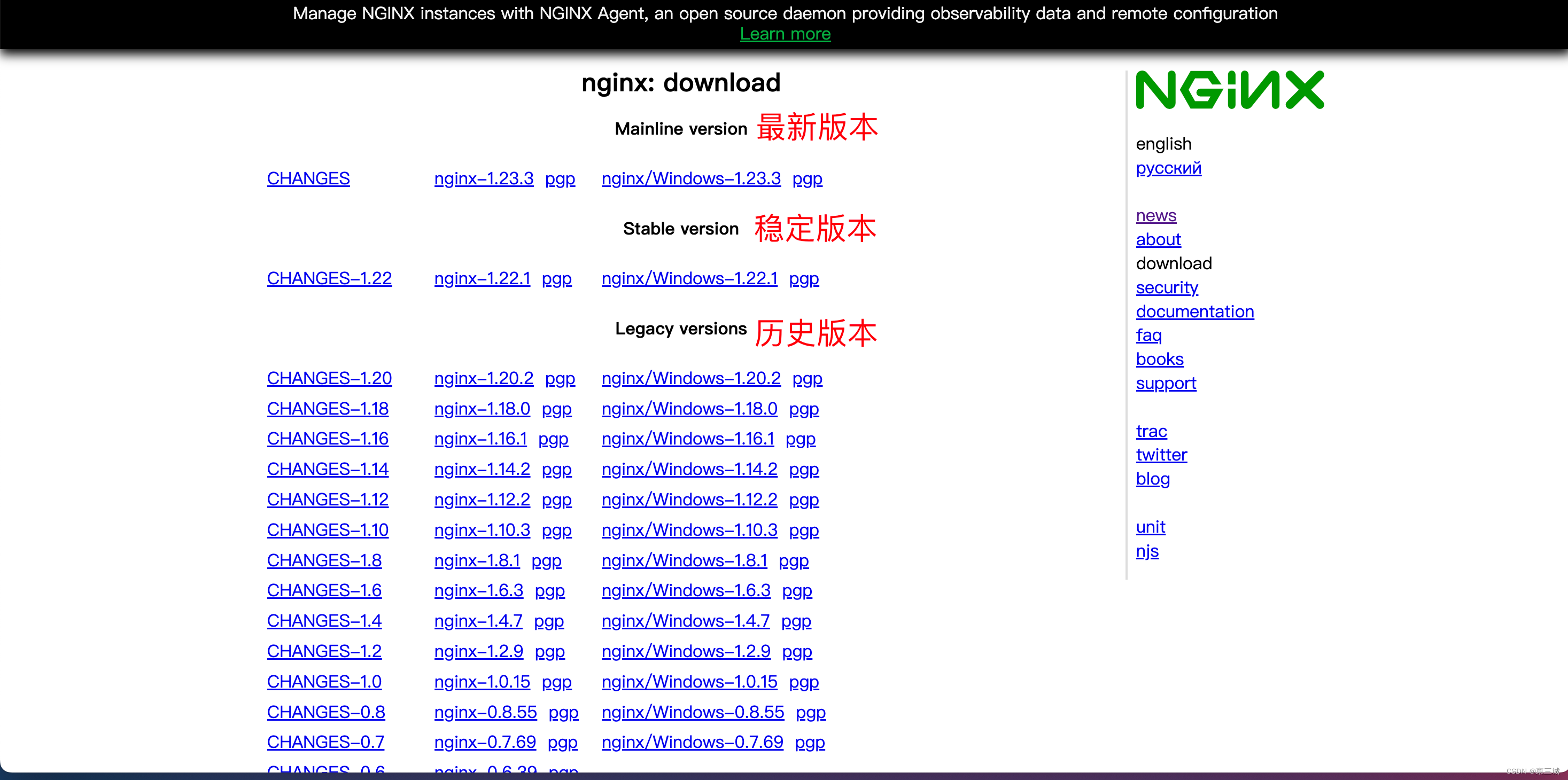
Task: Download nginx/Windows-1.16.1
Action: (x=688, y=438)
